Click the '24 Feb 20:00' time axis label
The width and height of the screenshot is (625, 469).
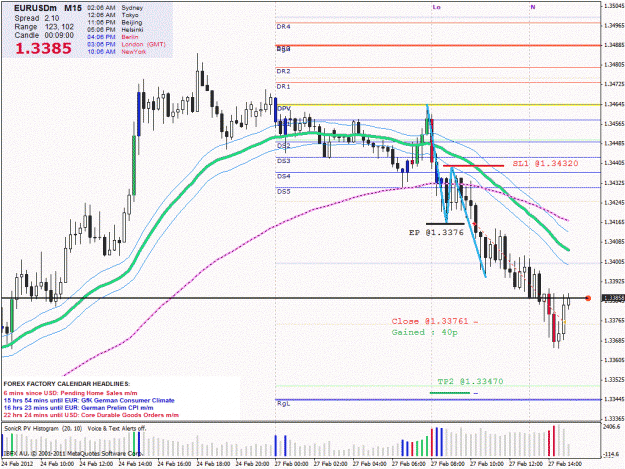point(253,464)
